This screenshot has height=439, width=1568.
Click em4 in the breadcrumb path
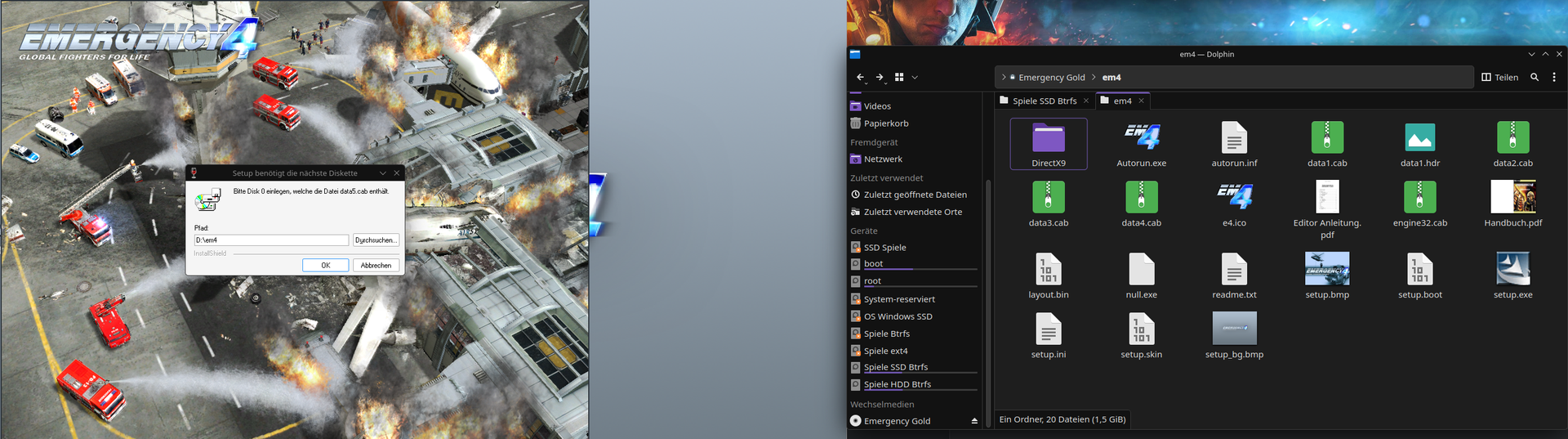[1111, 77]
